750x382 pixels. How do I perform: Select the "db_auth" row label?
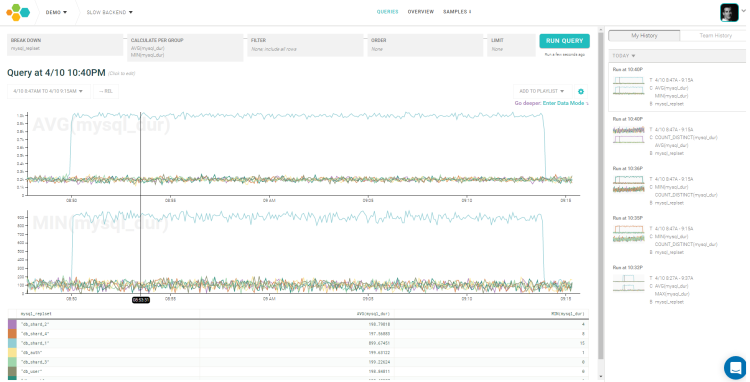31,353
